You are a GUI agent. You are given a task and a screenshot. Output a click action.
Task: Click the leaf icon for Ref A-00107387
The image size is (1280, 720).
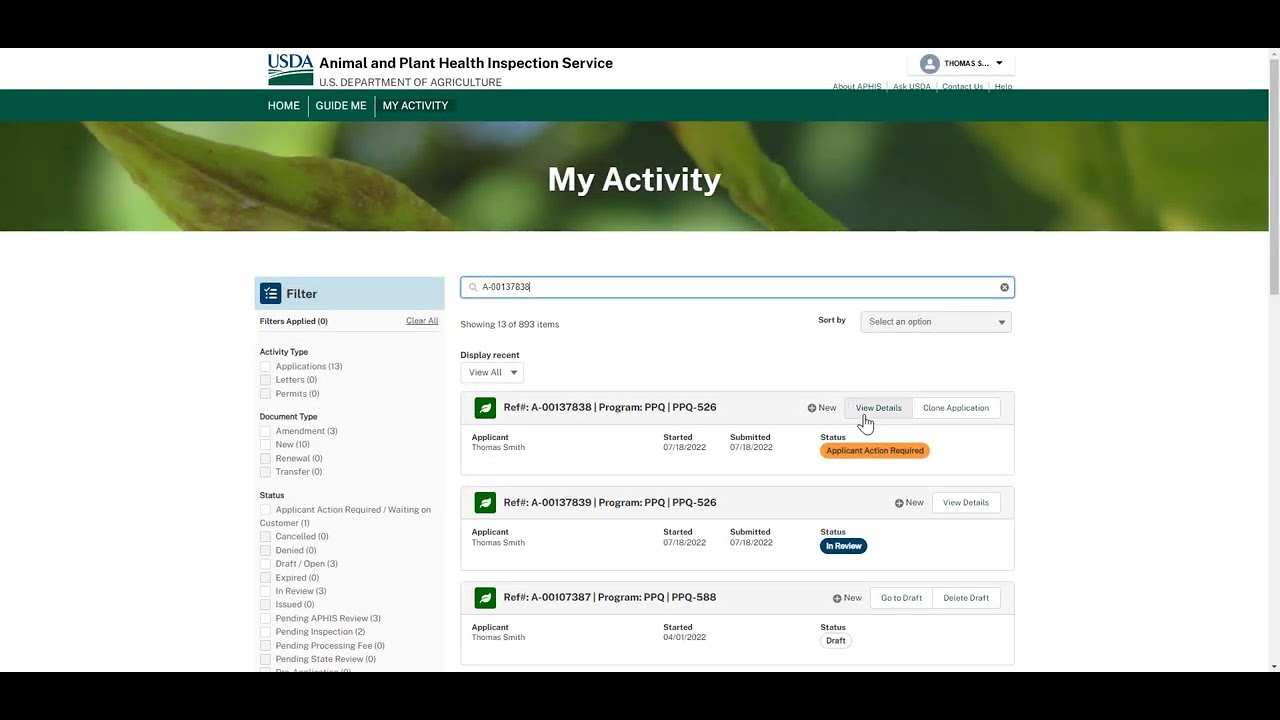point(485,598)
